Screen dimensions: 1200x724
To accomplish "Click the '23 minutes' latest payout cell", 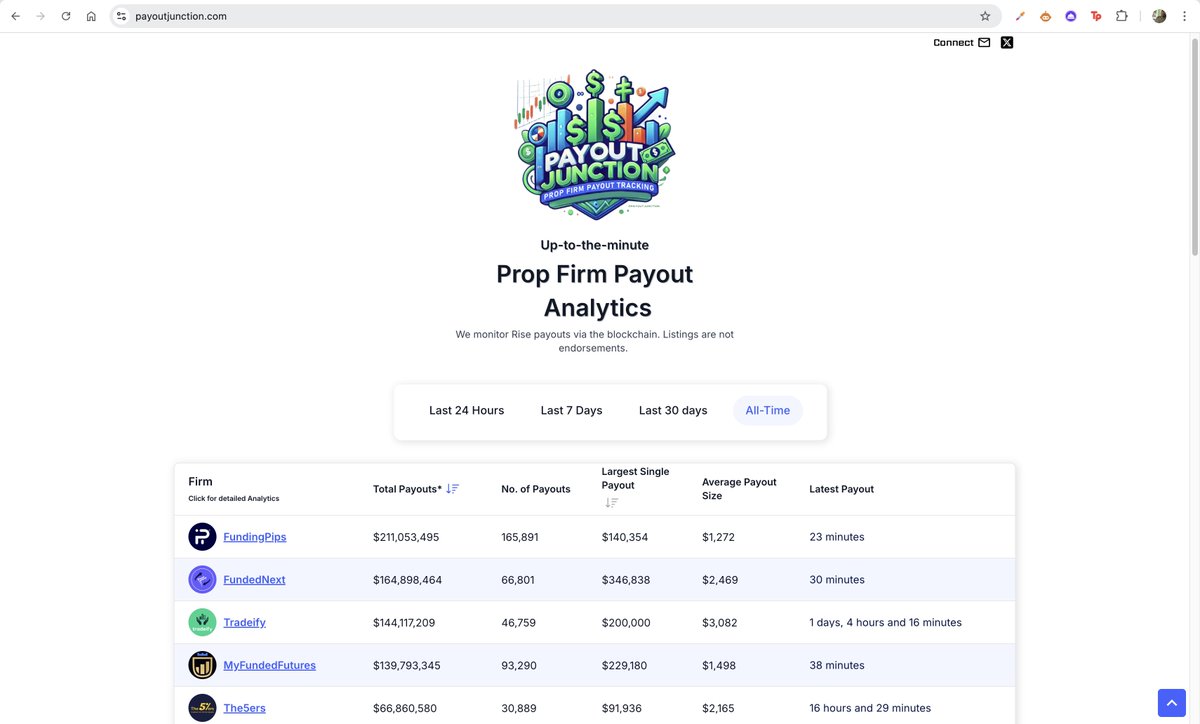I will click(x=837, y=537).
